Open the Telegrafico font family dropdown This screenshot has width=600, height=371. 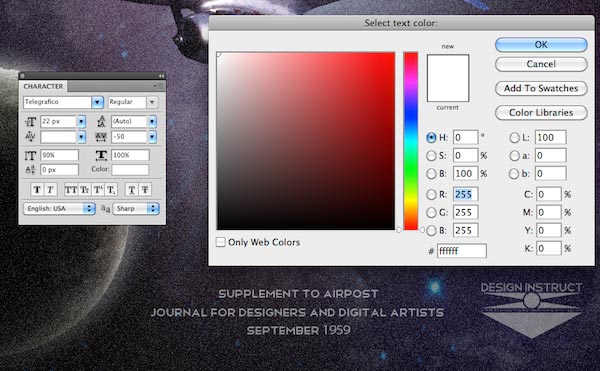click(x=97, y=102)
